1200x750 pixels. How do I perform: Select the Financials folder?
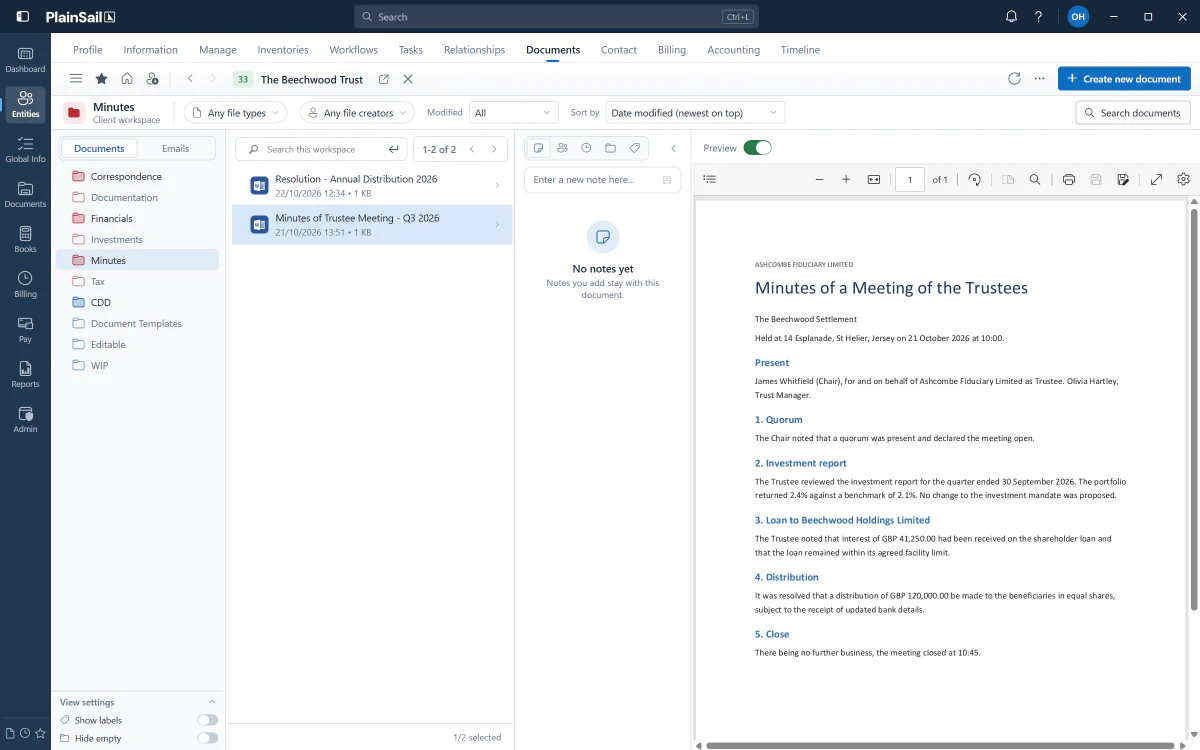137,218
